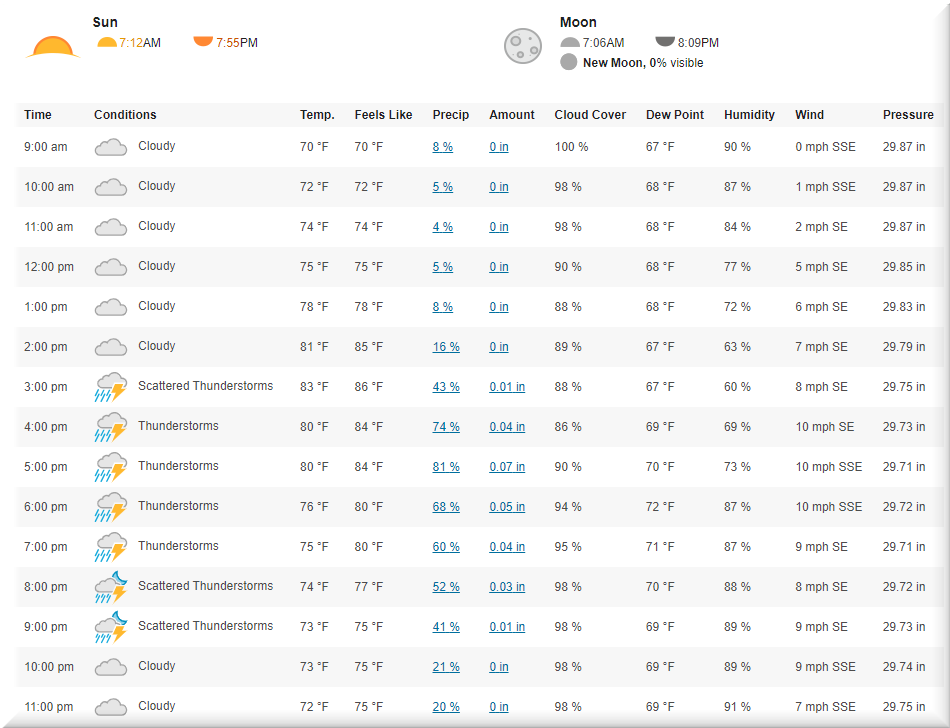The width and height of the screenshot is (950, 728).
Task: Click the New Moon phase icon
Action: coord(569,62)
